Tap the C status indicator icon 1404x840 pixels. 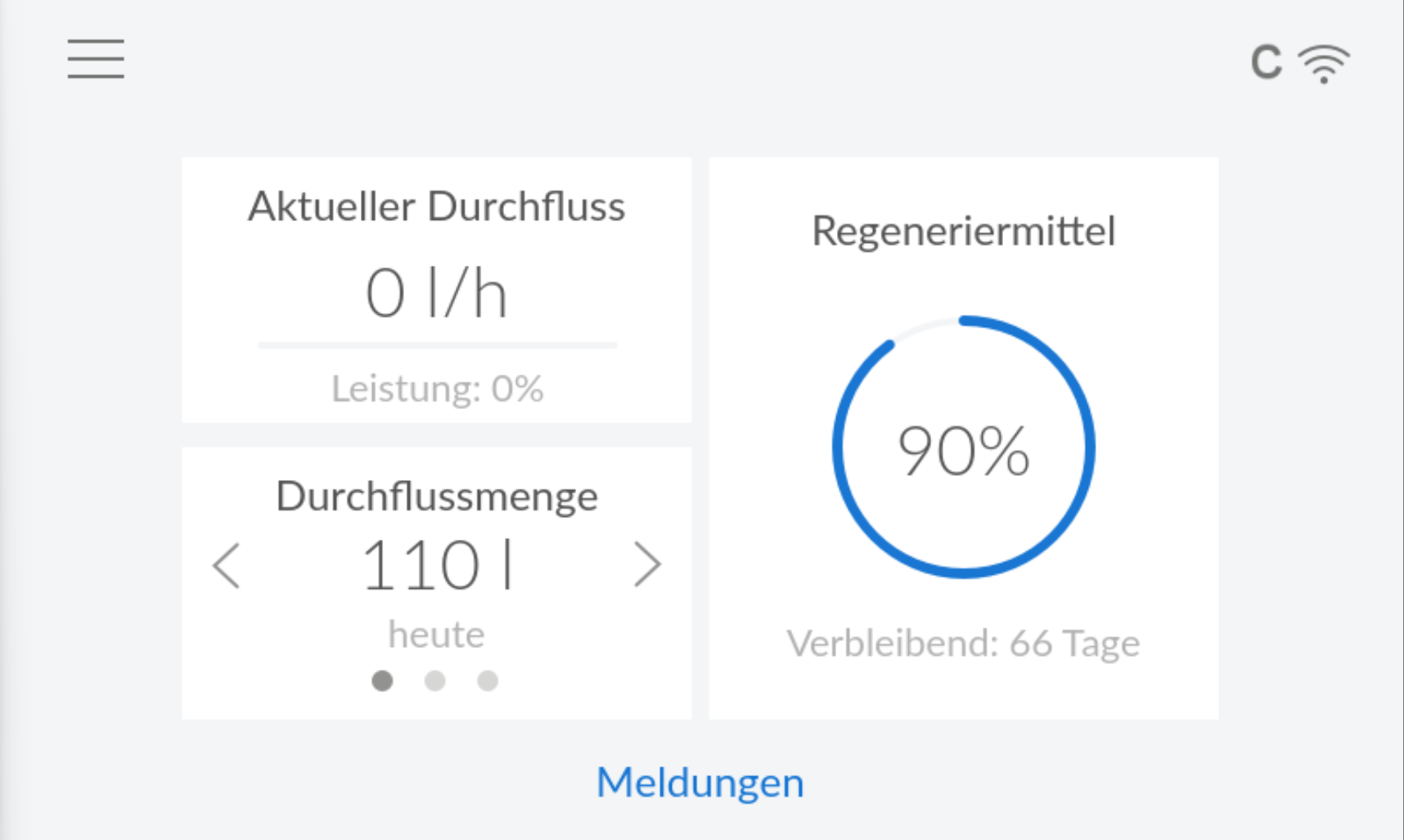tap(1266, 62)
